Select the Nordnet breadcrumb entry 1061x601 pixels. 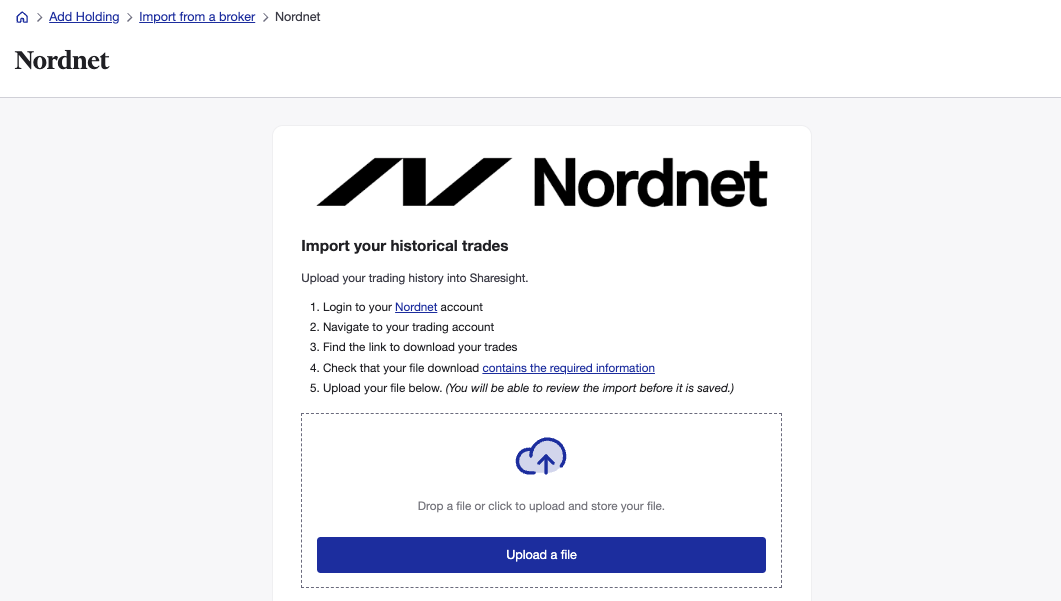coord(297,16)
